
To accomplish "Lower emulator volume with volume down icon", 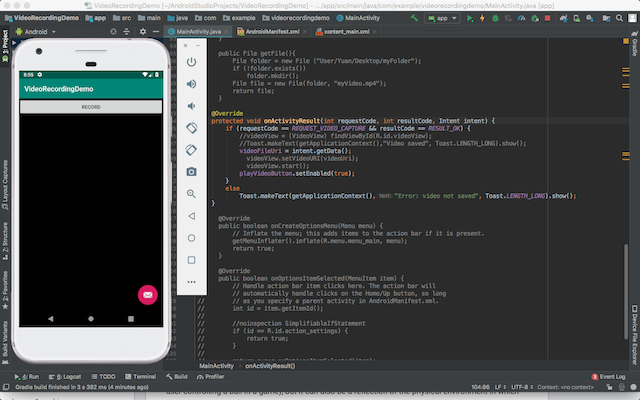I will click(191, 106).
